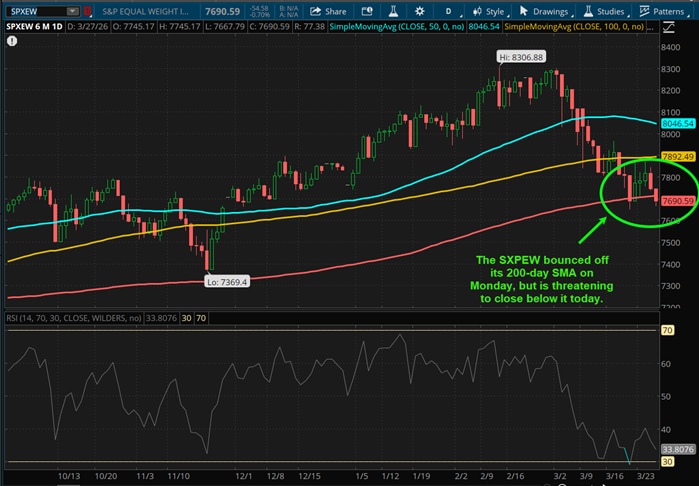Click the 8400 level on the price axis
The width and height of the screenshot is (699, 486).
[670, 47]
